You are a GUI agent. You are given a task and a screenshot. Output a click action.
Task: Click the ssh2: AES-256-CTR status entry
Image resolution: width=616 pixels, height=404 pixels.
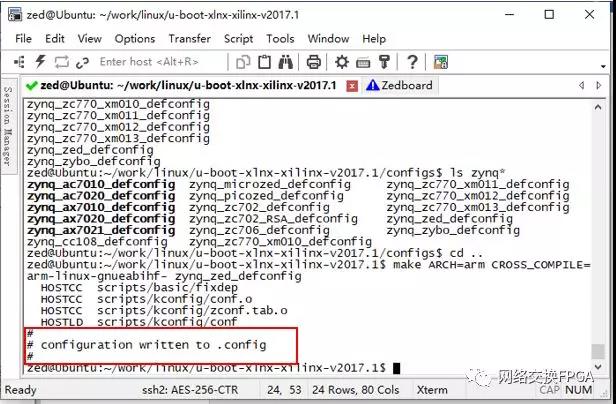tap(190, 390)
